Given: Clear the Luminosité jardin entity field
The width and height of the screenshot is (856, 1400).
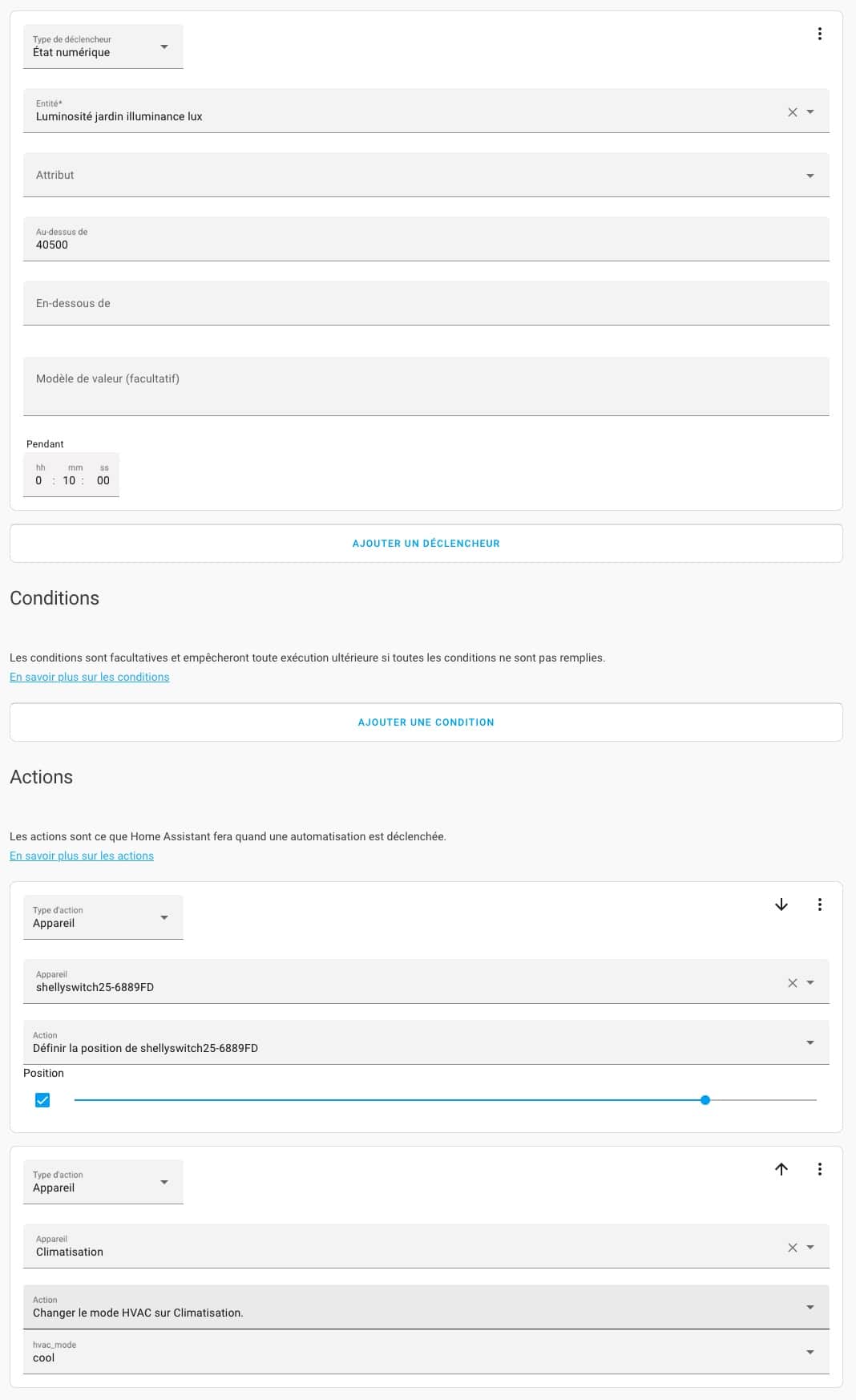Looking at the screenshot, I should pyautogui.click(x=792, y=112).
